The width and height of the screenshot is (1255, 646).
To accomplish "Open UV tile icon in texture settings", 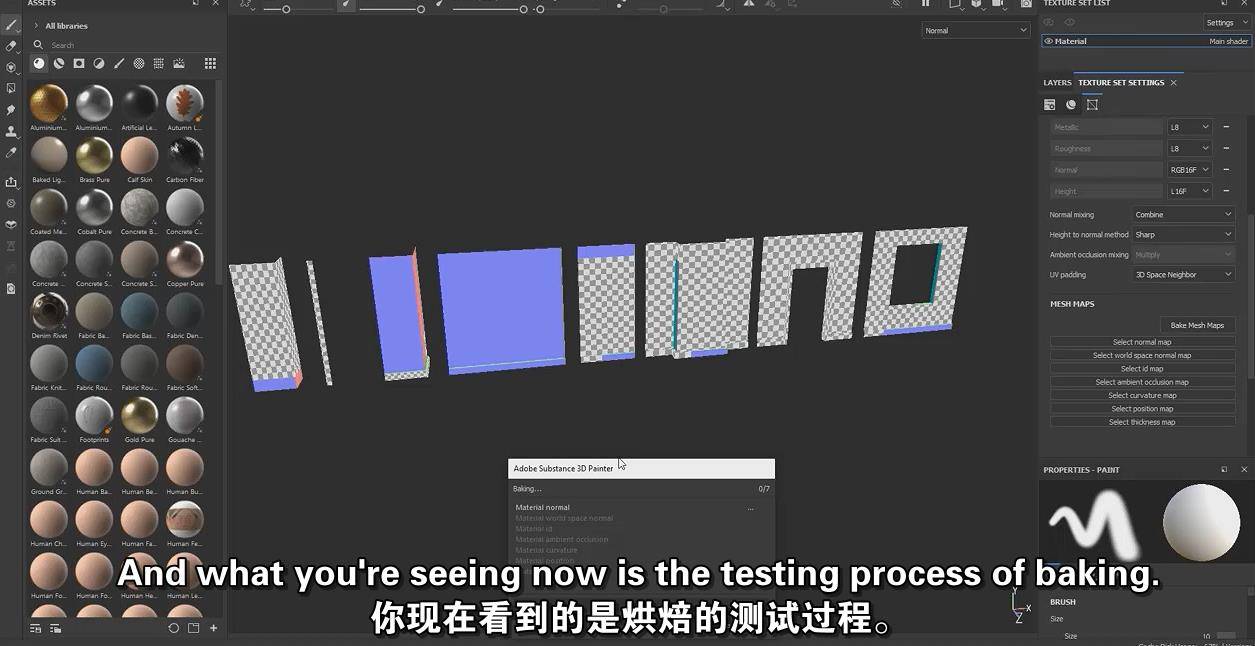I will 1092,104.
